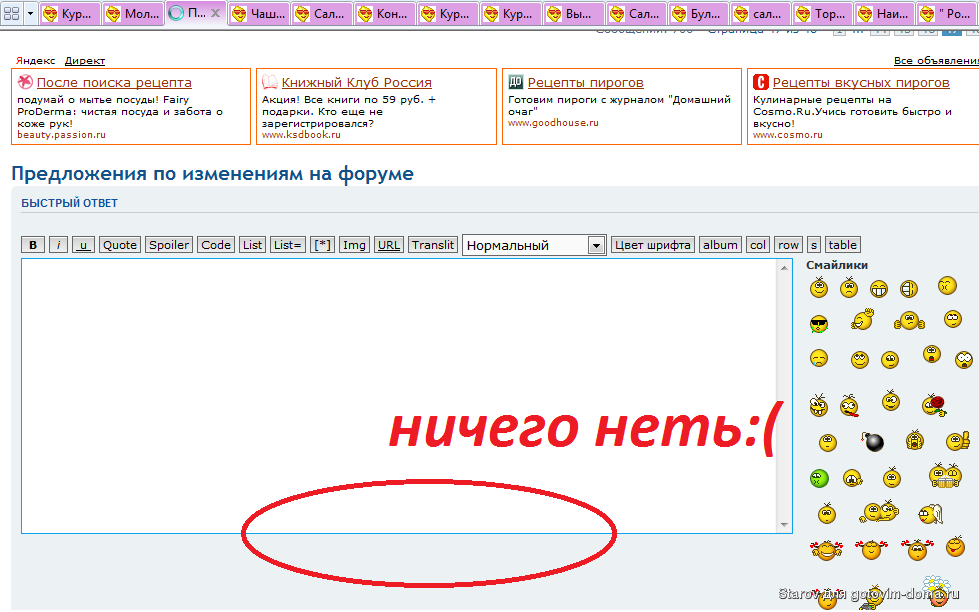Insert the angel-winged smiley
The height and width of the screenshot is (612, 979).
(x=930, y=514)
